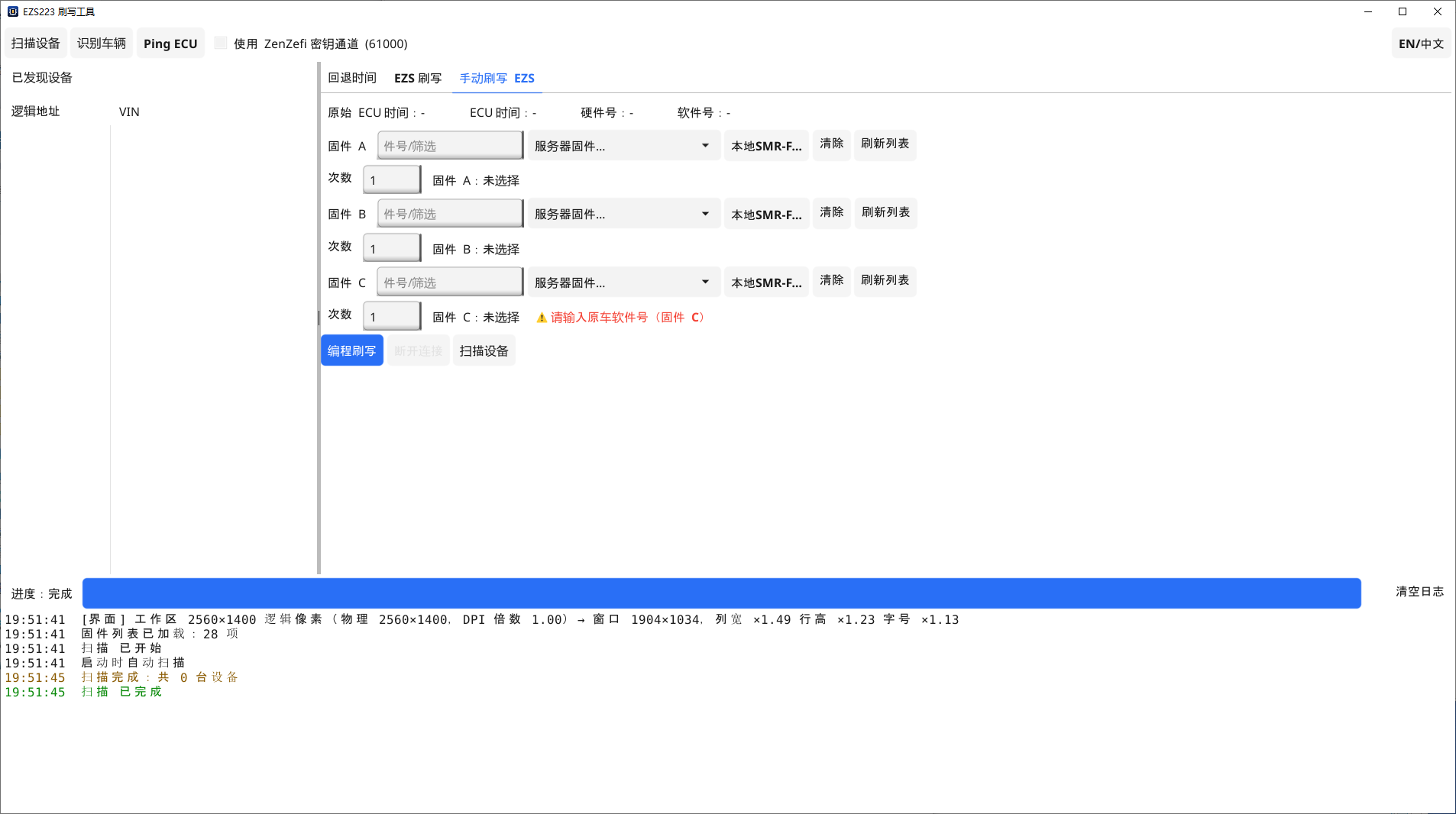The height and width of the screenshot is (814, 1456).
Task: Focus the 次数 field under 固件 A
Action: click(392, 179)
